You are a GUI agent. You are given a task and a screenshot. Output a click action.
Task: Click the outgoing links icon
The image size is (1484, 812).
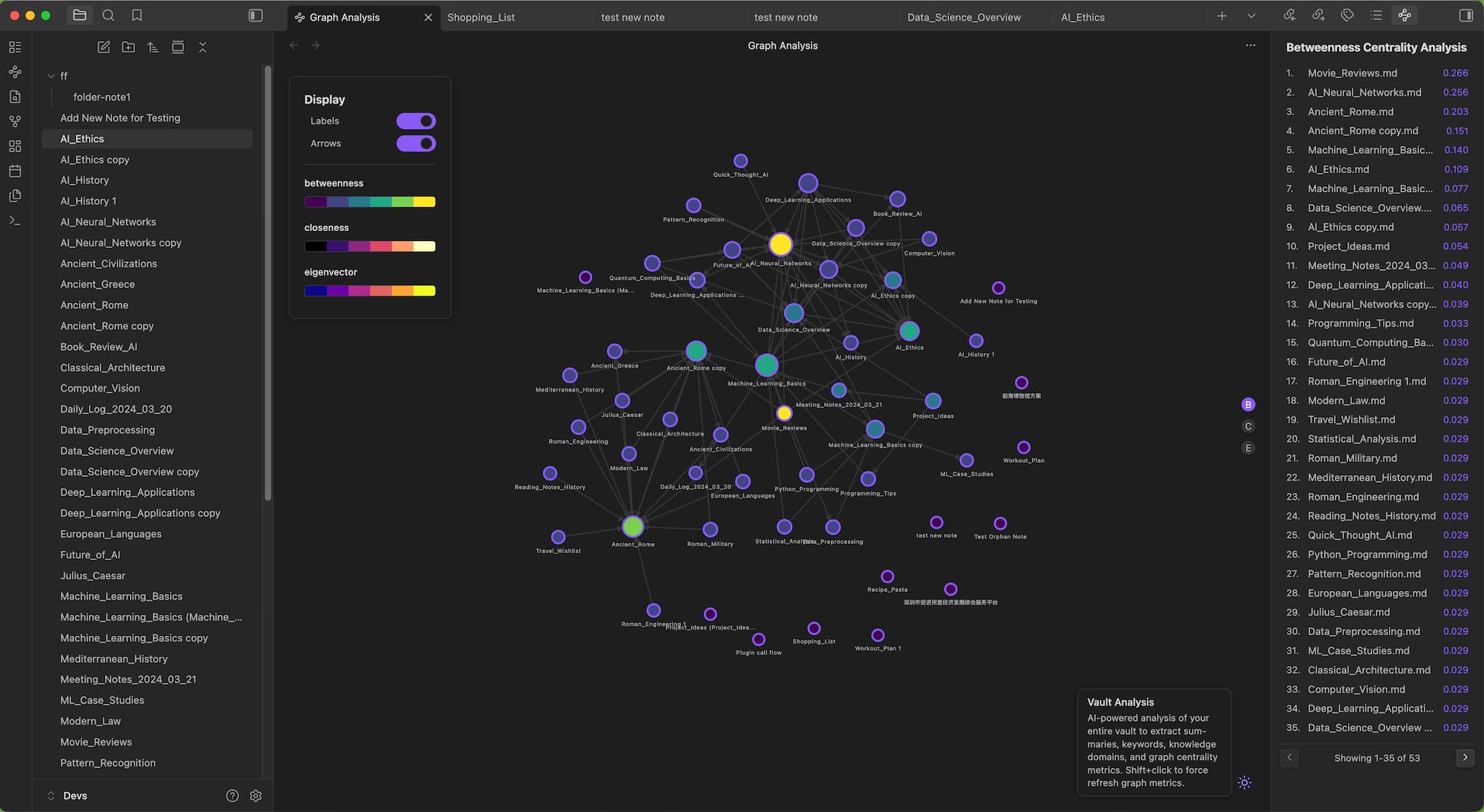(x=1317, y=15)
